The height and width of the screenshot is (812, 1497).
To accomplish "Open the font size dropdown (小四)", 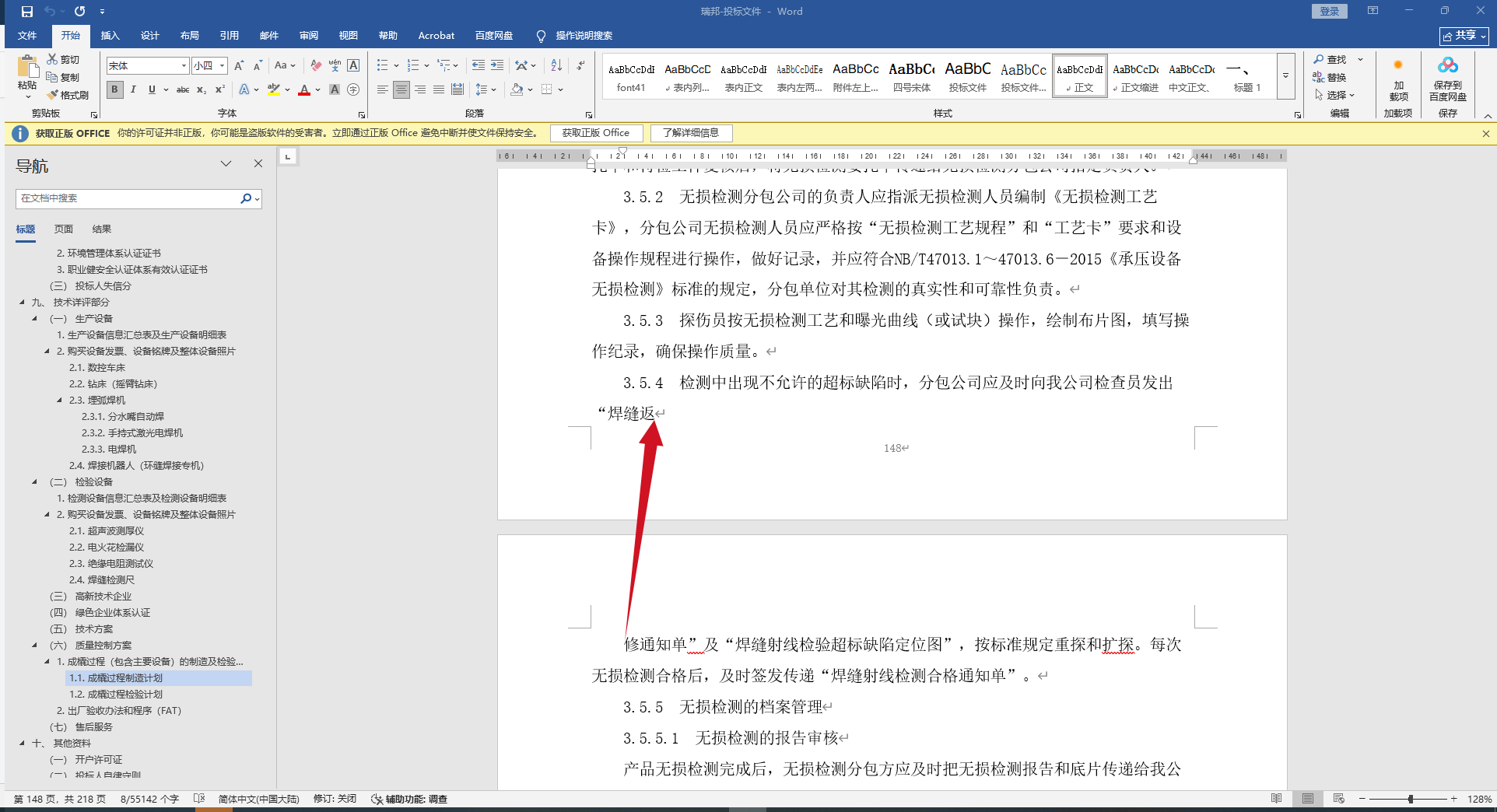I will click(223, 66).
